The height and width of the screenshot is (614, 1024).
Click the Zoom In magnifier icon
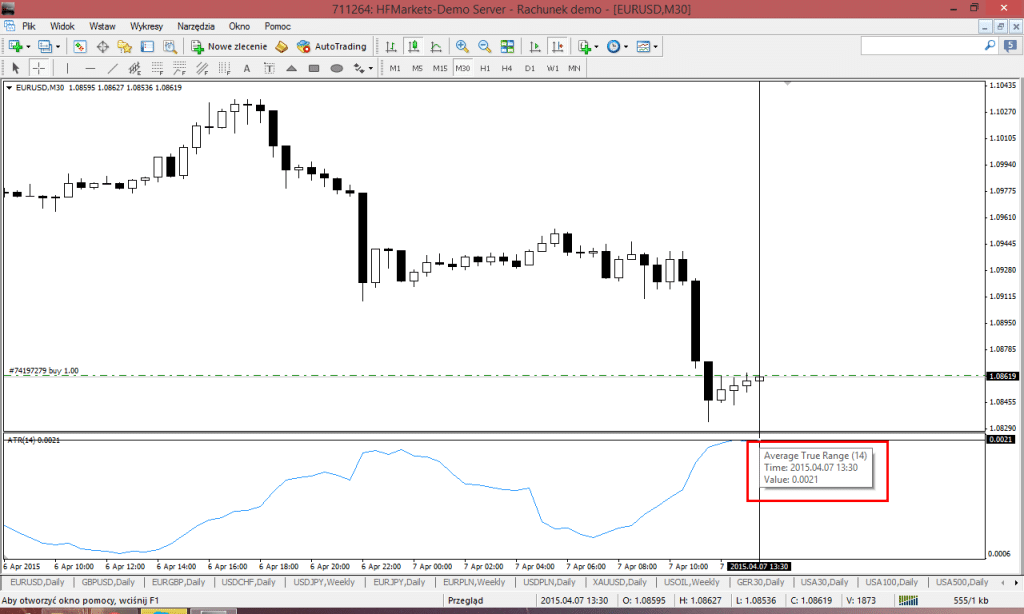tap(462, 46)
